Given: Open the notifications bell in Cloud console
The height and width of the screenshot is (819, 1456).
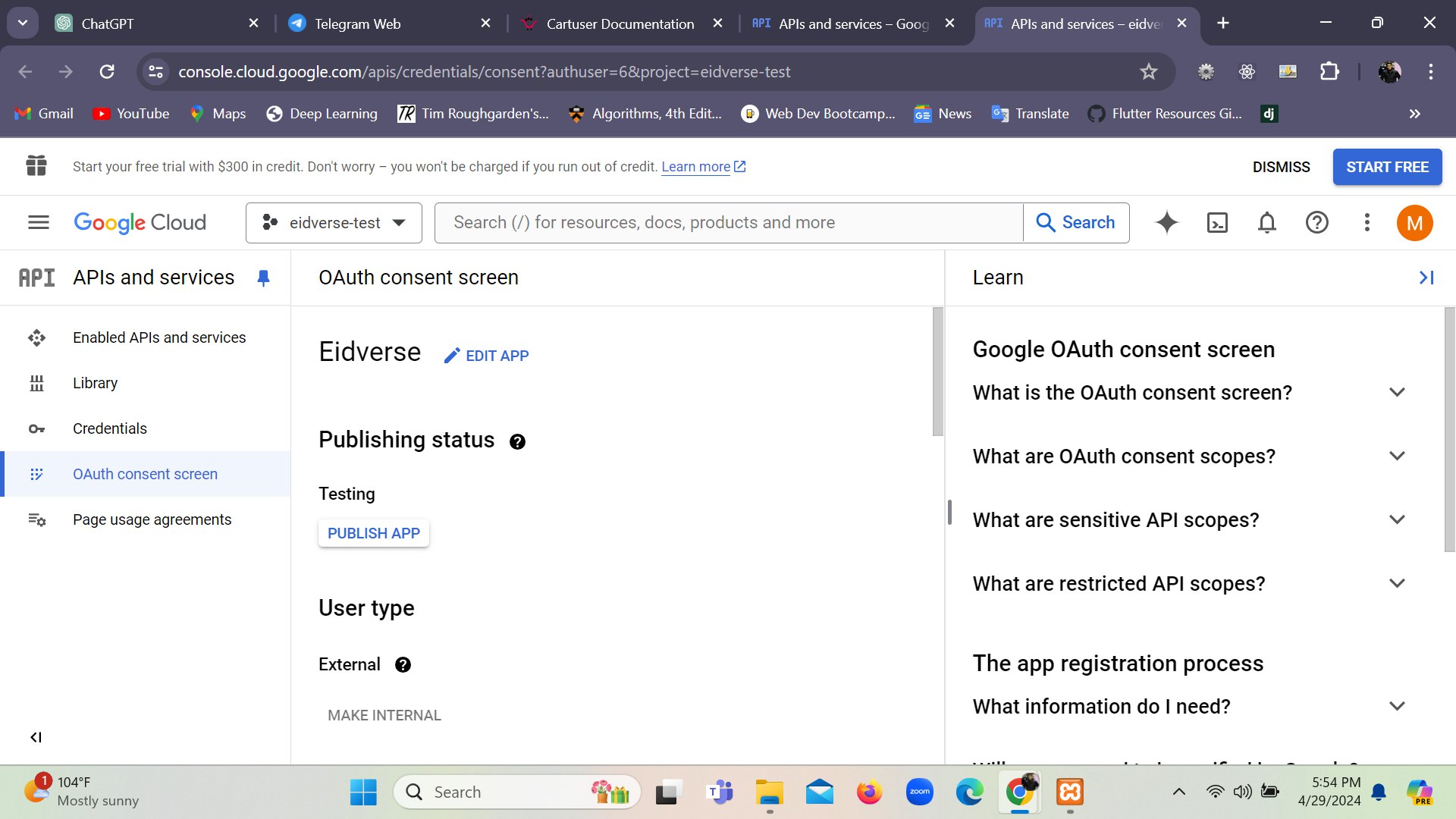Looking at the screenshot, I should (x=1267, y=222).
